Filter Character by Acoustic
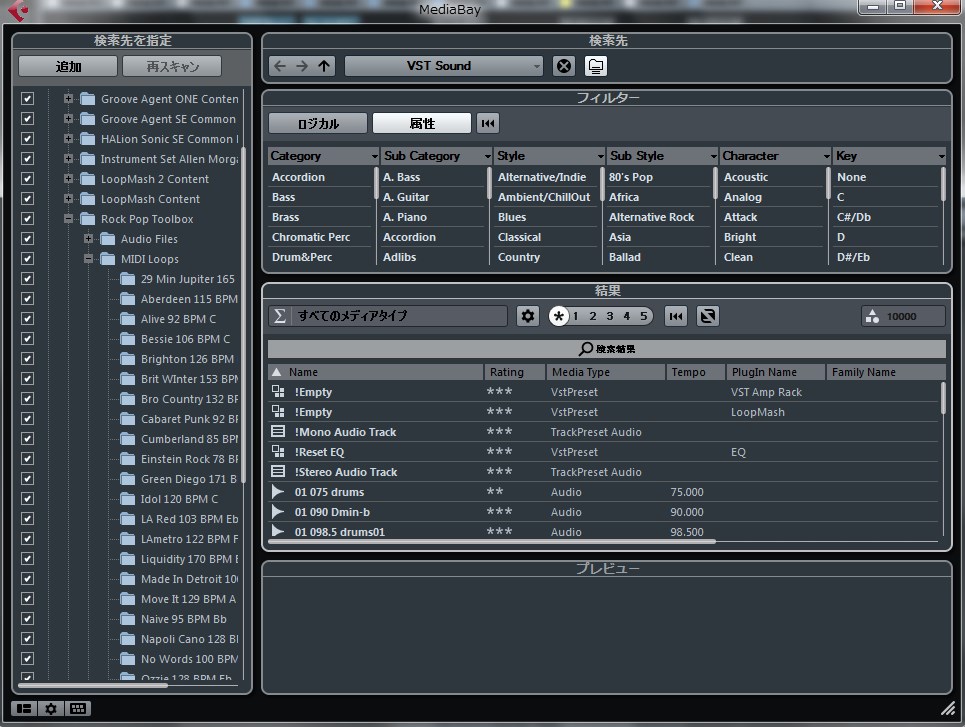 point(746,177)
